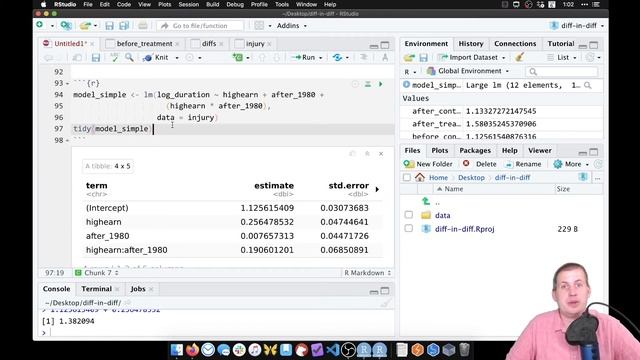This screenshot has width=640, height=360.
Task: Tick the checkbox for data folder
Action: pos(408,215)
